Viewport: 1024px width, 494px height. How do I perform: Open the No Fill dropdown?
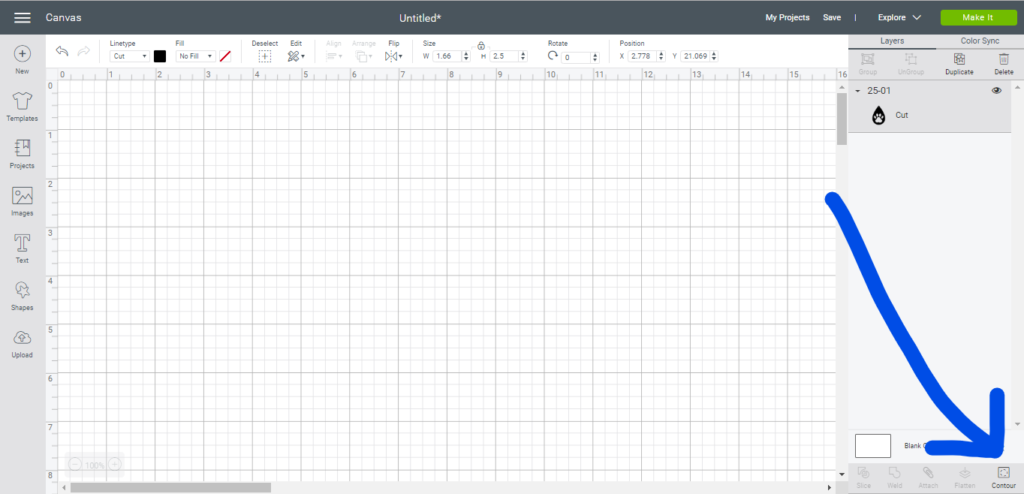(x=195, y=57)
